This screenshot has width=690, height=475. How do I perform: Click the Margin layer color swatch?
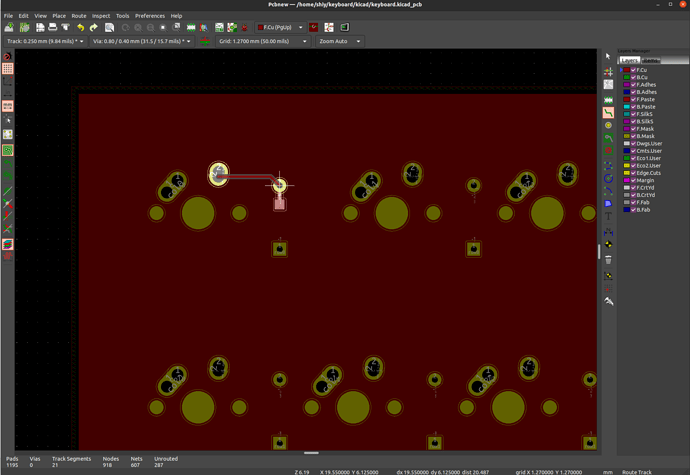point(627,180)
